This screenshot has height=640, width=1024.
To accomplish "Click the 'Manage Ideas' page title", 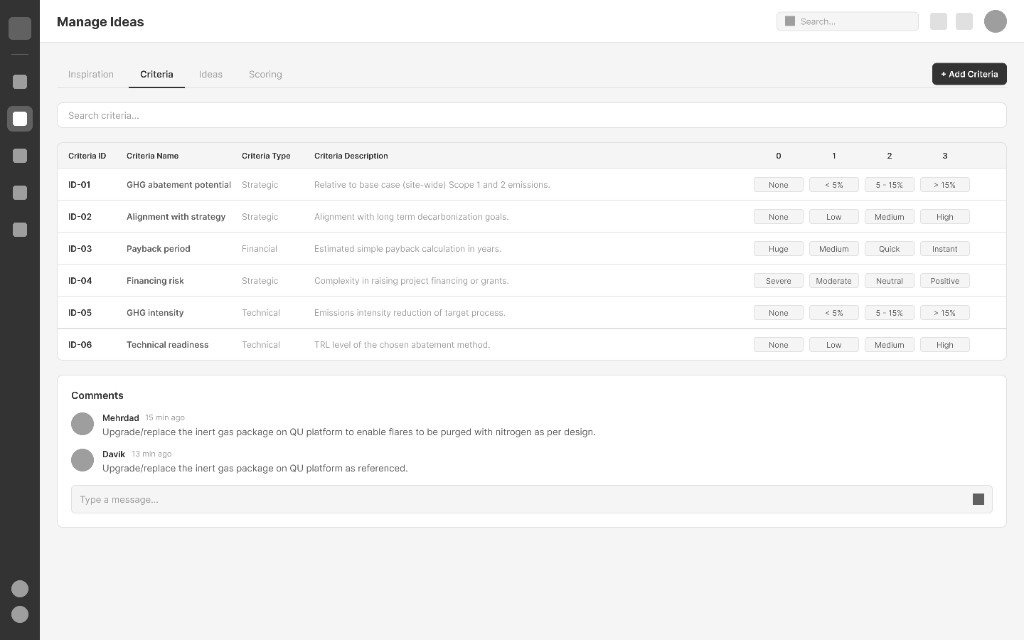I will click(100, 22).
